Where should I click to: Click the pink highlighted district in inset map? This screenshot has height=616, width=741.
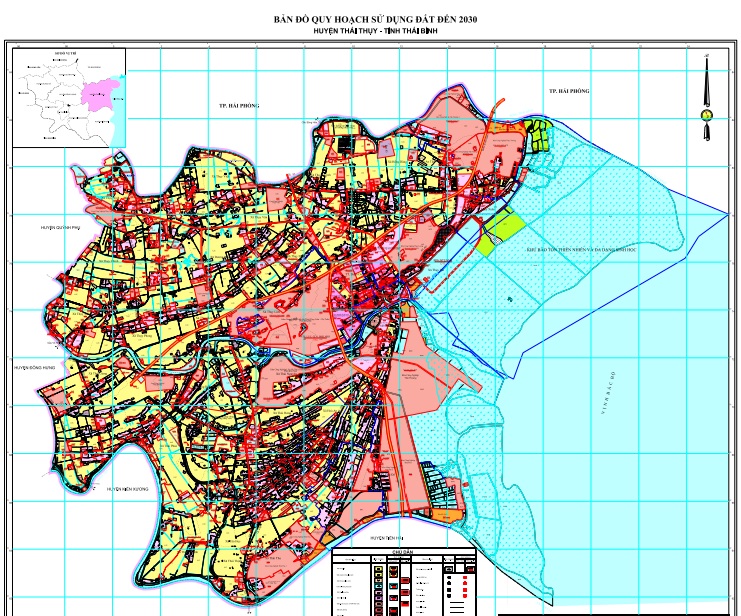coord(100,96)
